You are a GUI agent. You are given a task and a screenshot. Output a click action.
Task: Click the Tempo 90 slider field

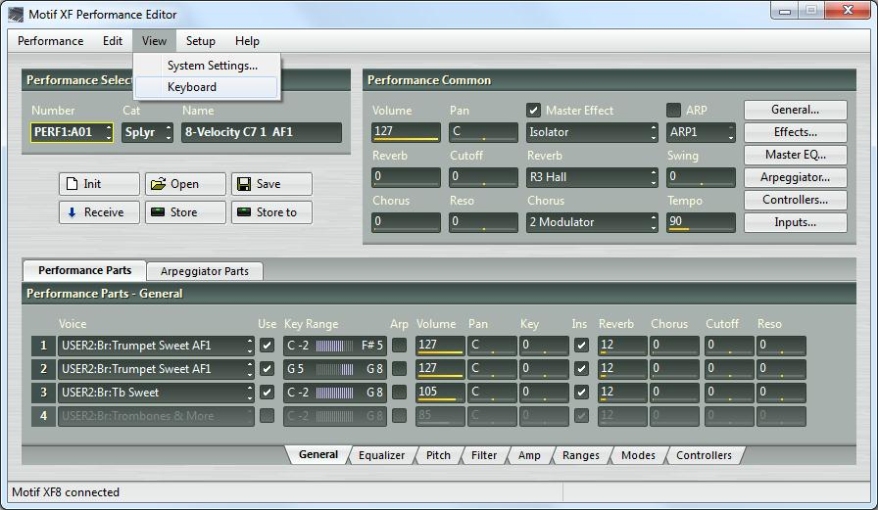pyautogui.click(x=701, y=222)
